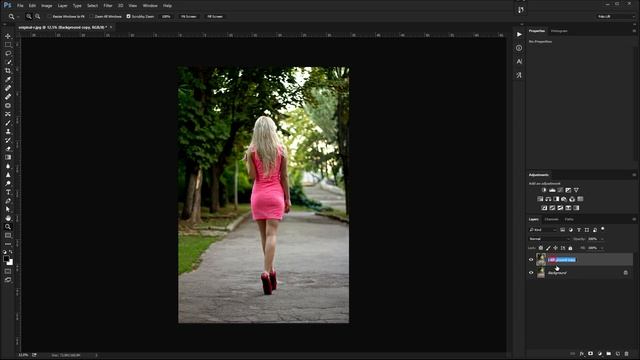
Task: Add a Curves adjustment
Action: [560, 190]
